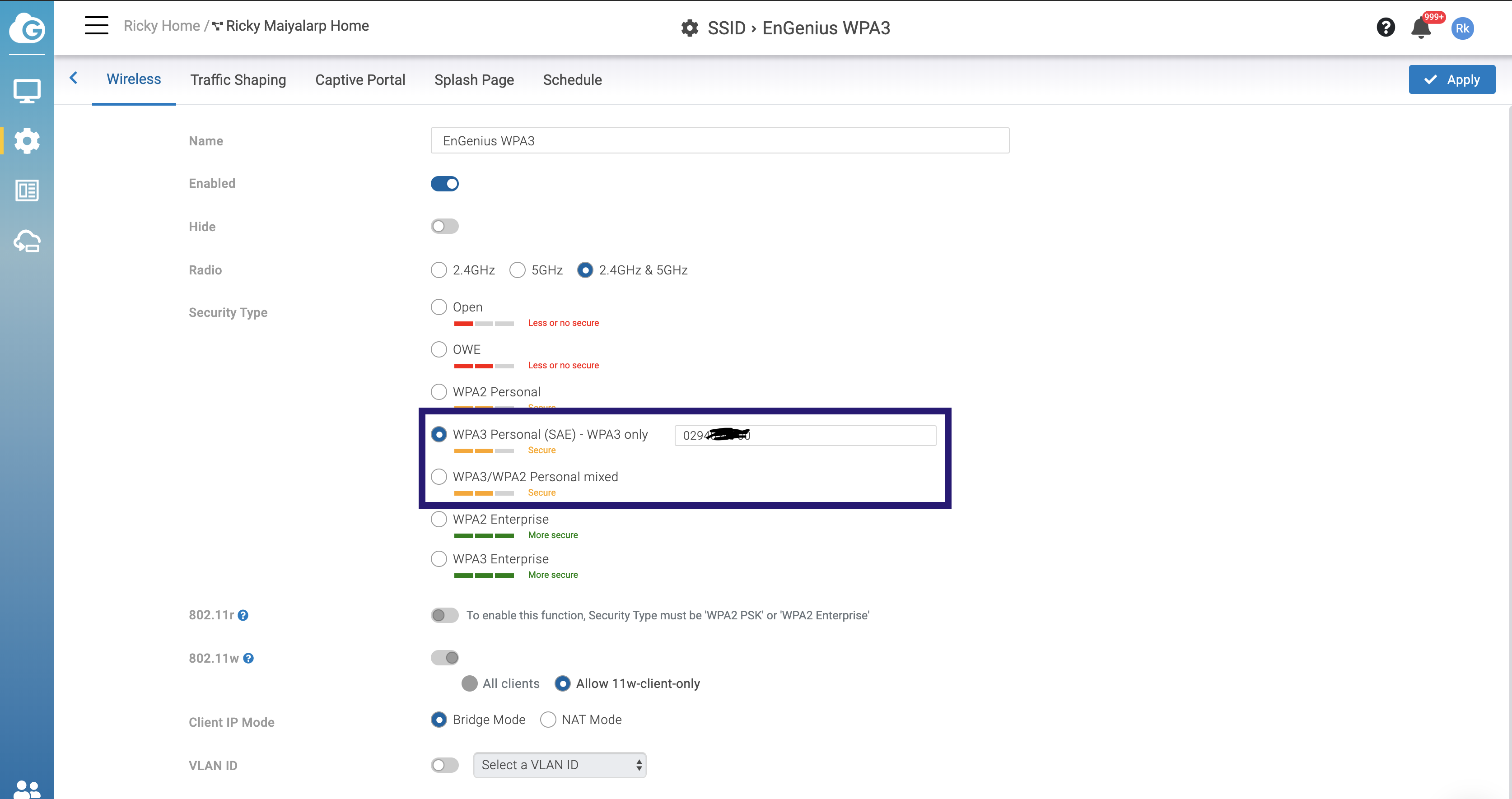The width and height of the screenshot is (1512, 799).
Task: Select OWE security type
Action: 439,350
